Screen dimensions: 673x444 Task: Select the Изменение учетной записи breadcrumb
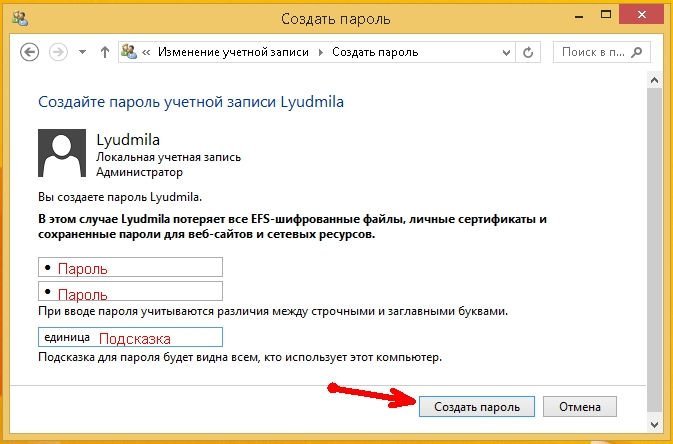(x=233, y=52)
